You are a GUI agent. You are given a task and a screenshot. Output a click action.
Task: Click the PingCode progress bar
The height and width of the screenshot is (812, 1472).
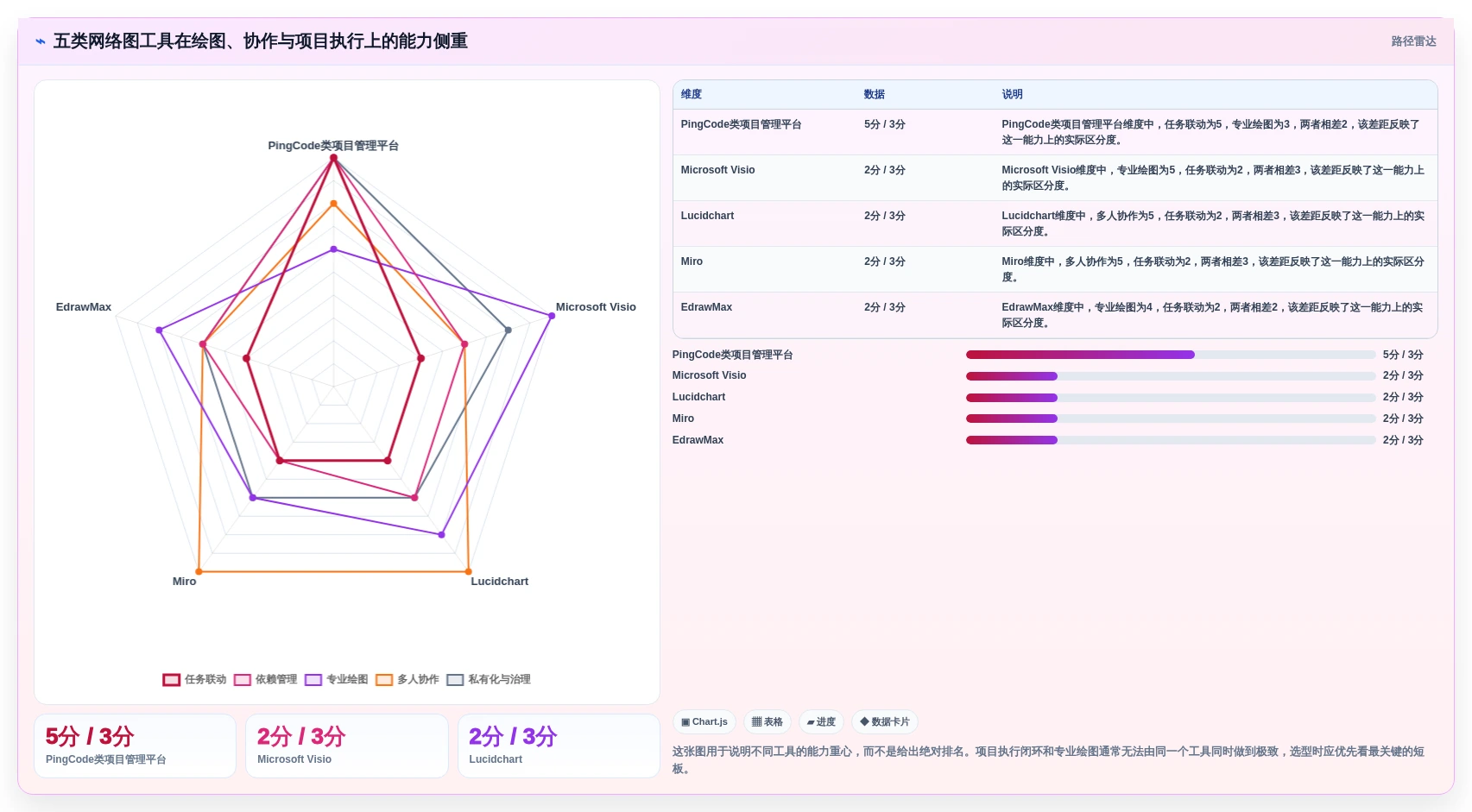pos(1171,355)
